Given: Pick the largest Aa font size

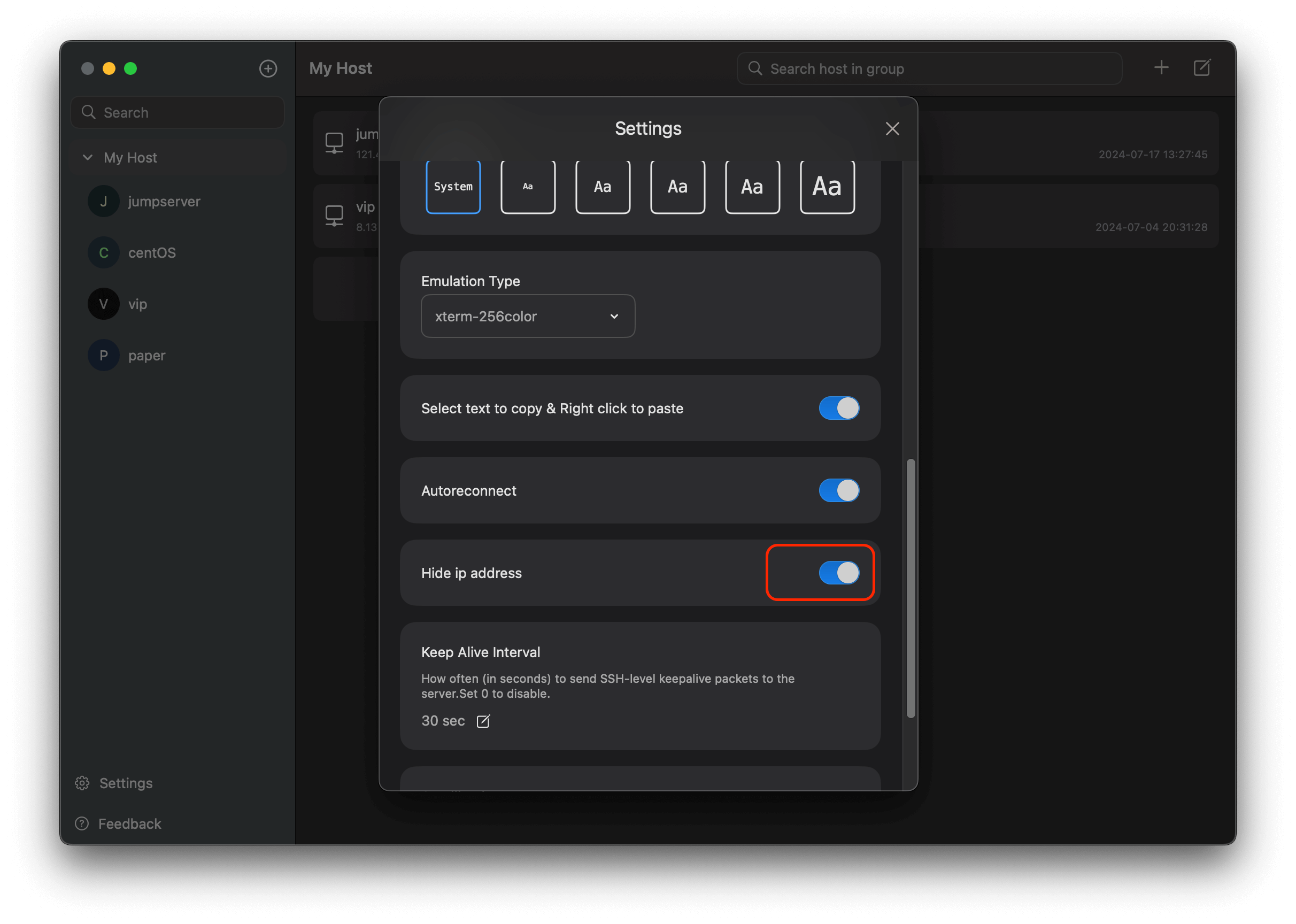Looking at the screenshot, I should [827, 187].
